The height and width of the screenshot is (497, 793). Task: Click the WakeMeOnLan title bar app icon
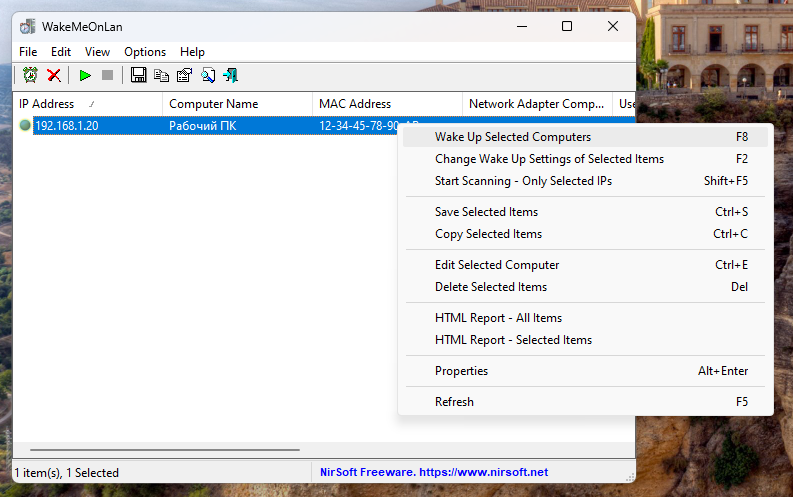coord(28,27)
